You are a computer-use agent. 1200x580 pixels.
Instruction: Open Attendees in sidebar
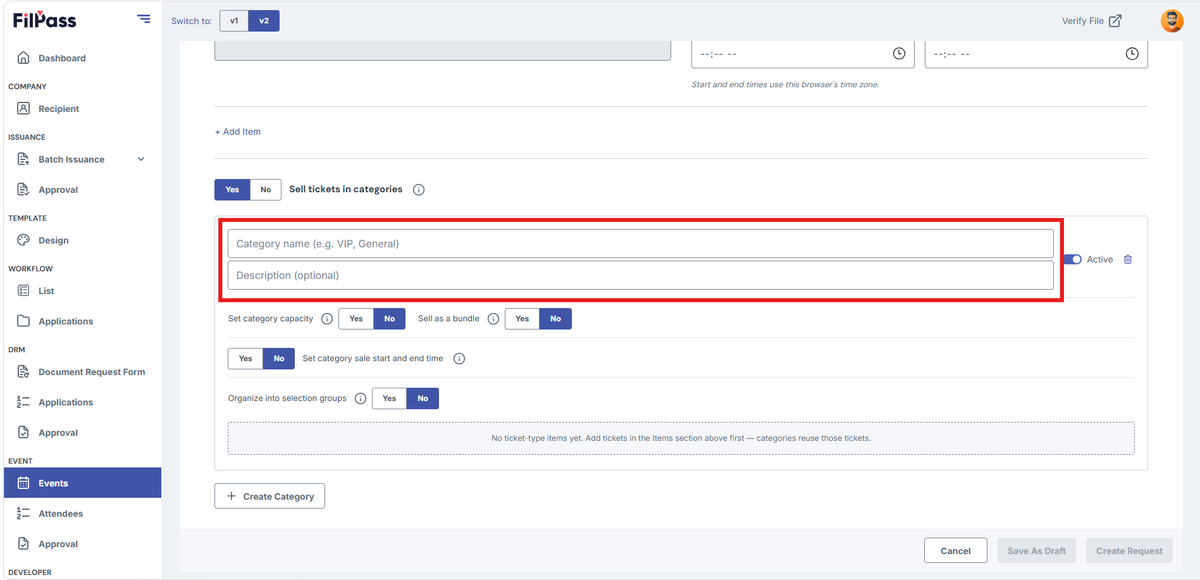(81, 513)
